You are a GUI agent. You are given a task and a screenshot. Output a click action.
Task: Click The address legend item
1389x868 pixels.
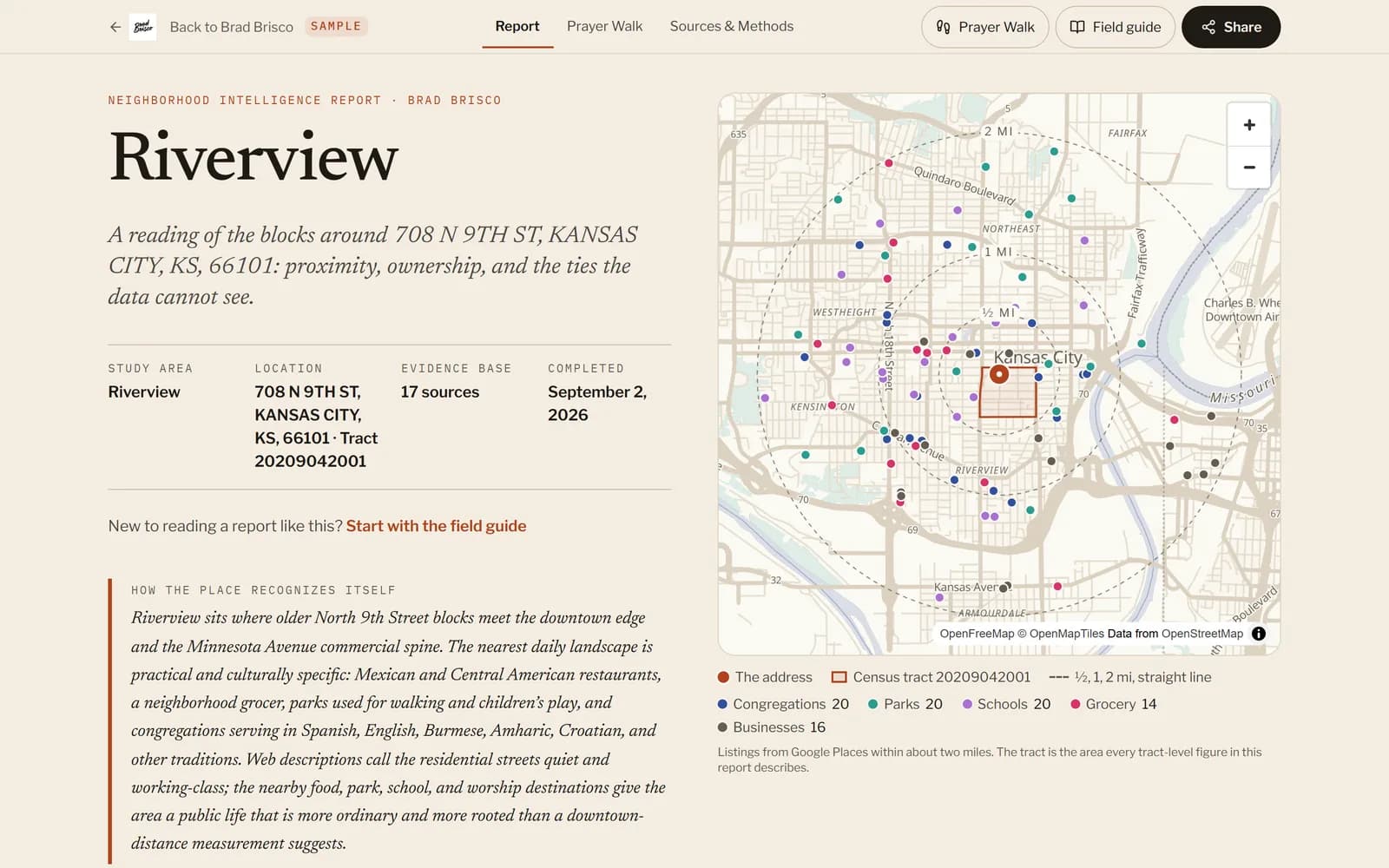click(x=765, y=677)
